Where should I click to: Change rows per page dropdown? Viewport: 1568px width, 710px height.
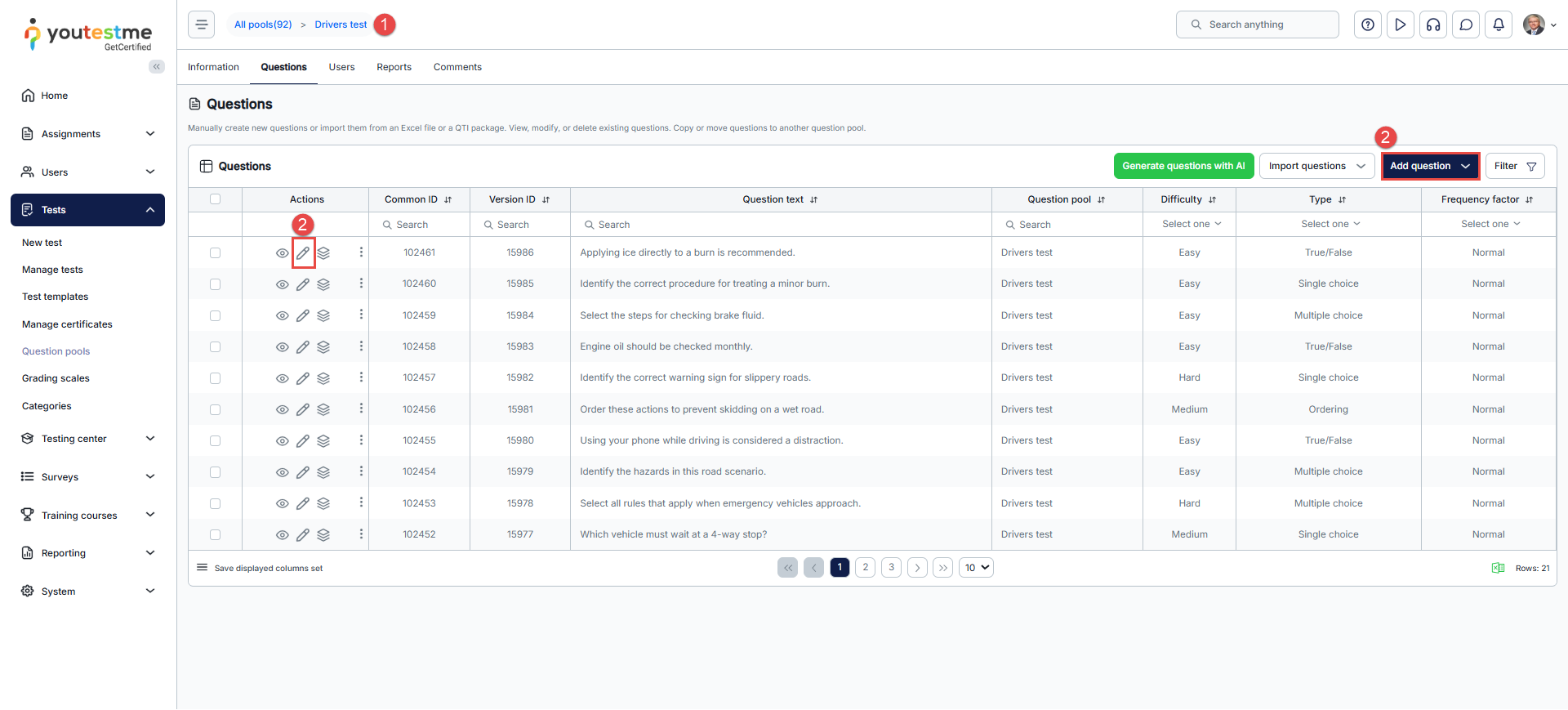976,568
